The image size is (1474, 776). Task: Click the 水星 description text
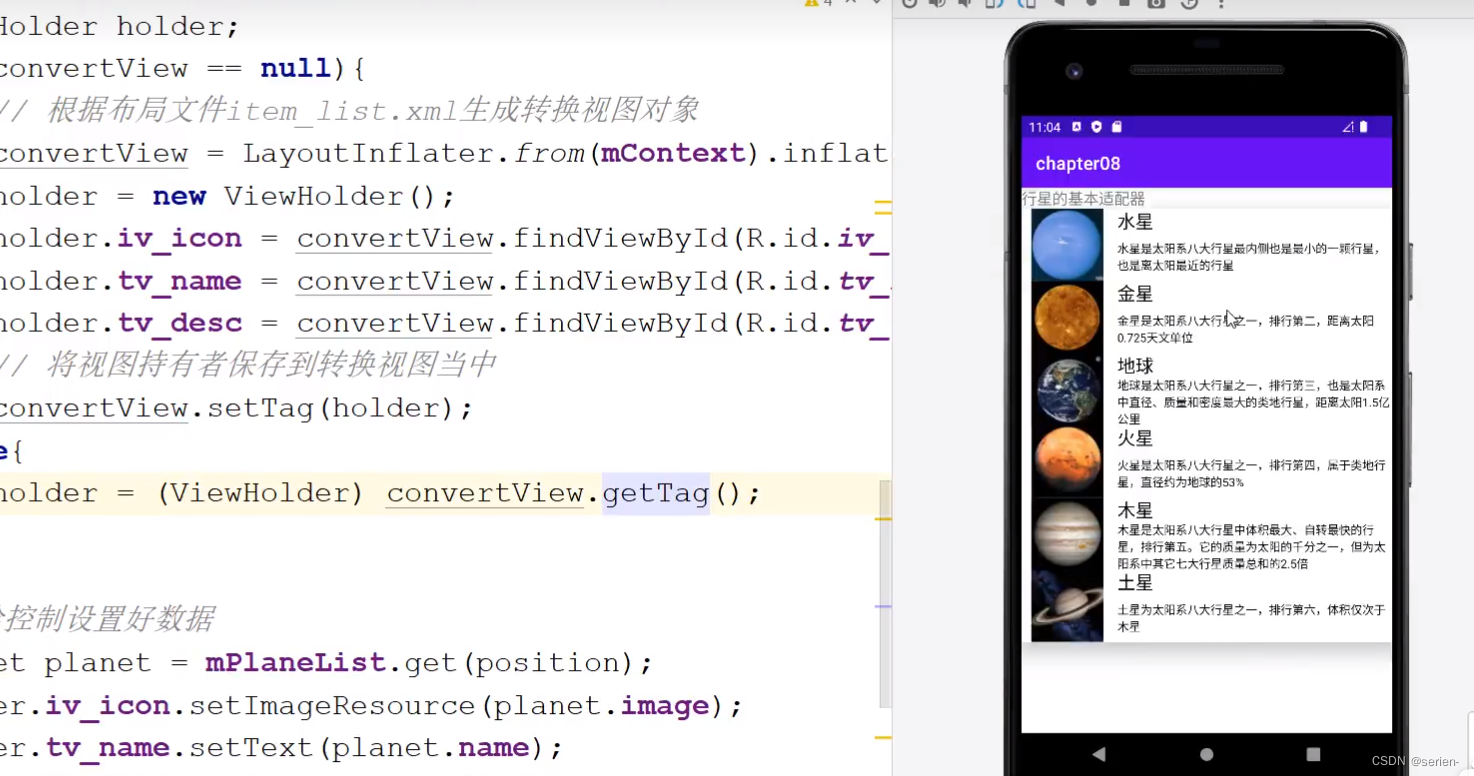[x=1250, y=257]
